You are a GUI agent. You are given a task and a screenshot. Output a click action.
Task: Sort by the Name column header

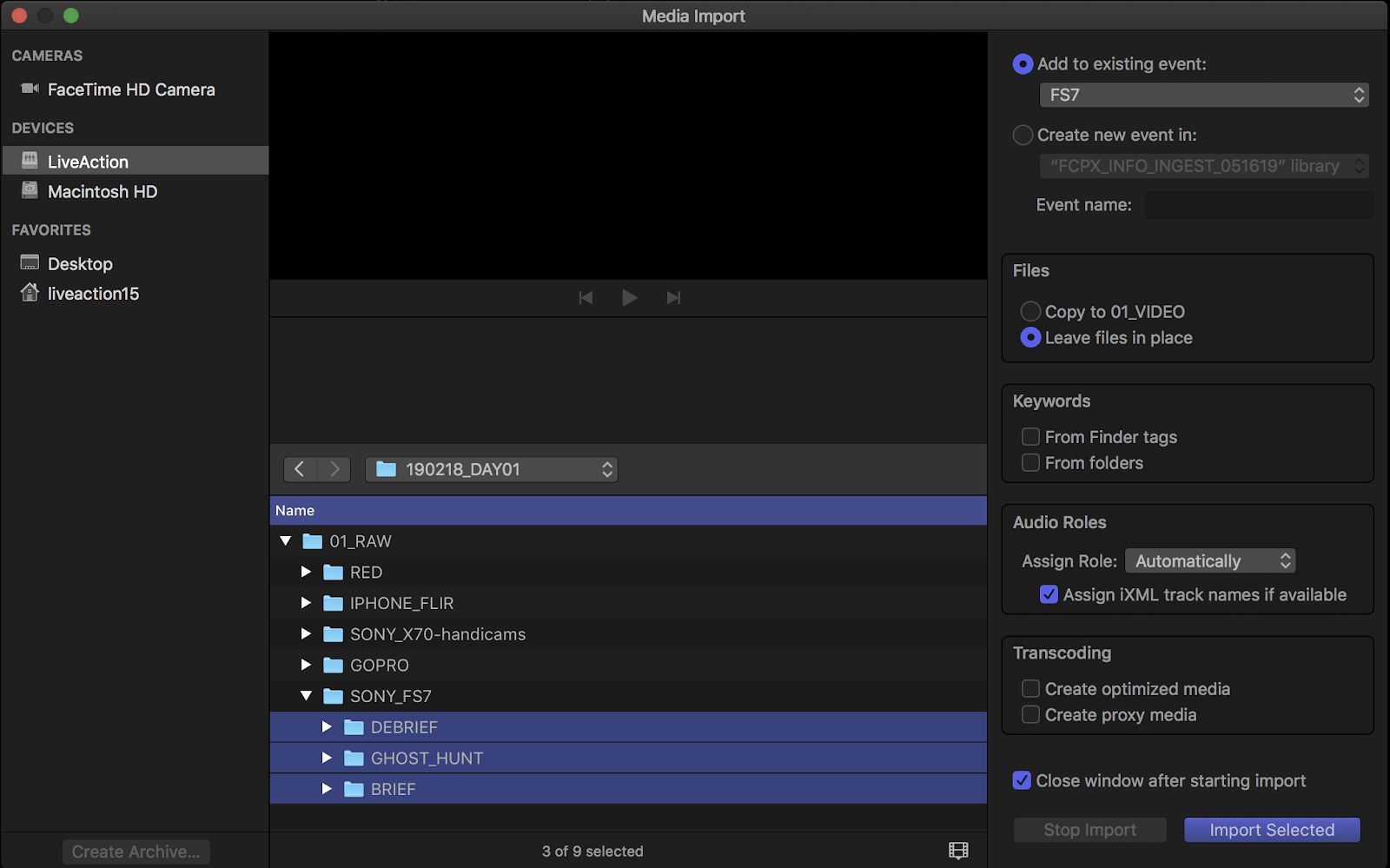[x=628, y=510]
